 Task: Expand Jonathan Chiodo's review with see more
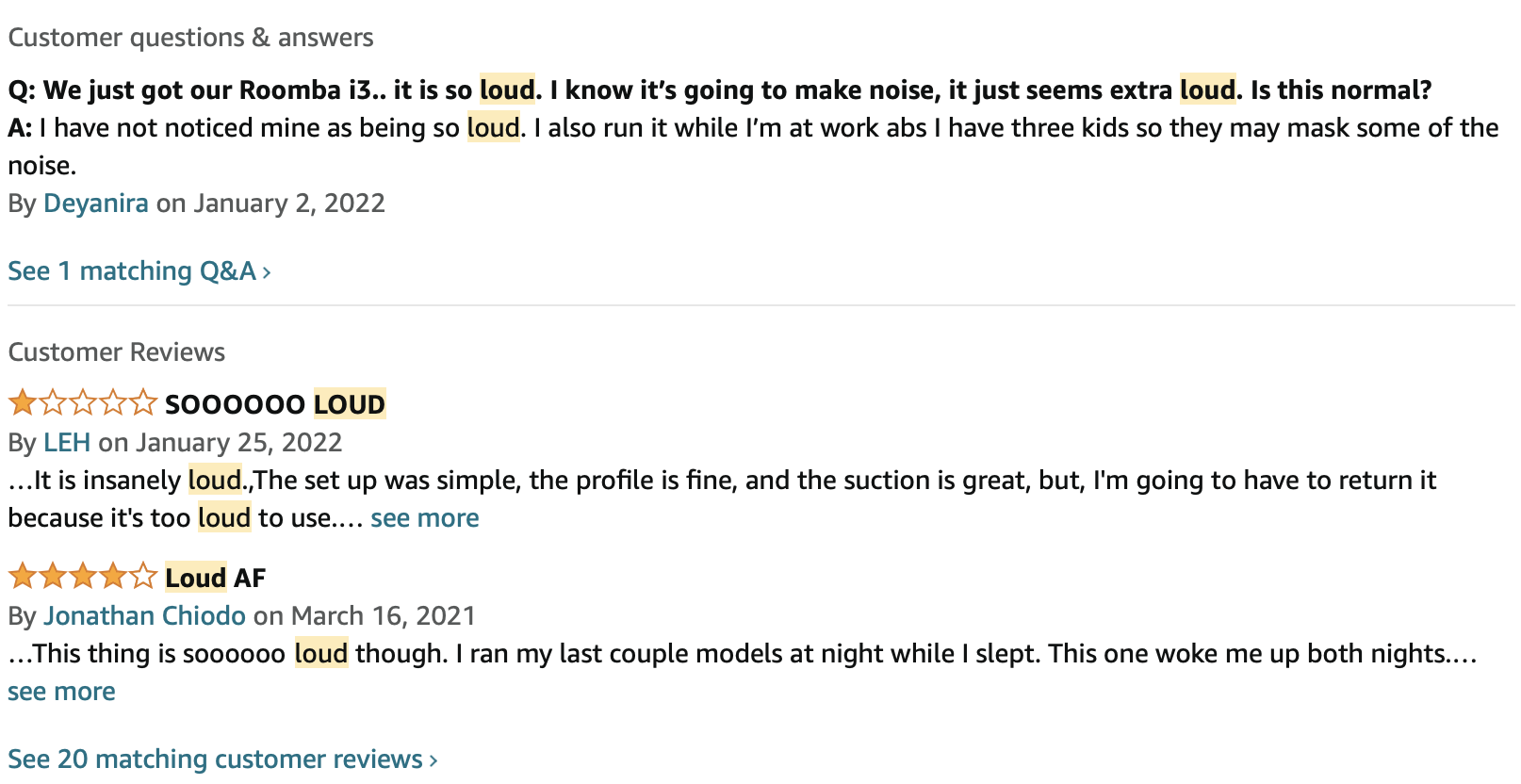[x=61, y=692]
